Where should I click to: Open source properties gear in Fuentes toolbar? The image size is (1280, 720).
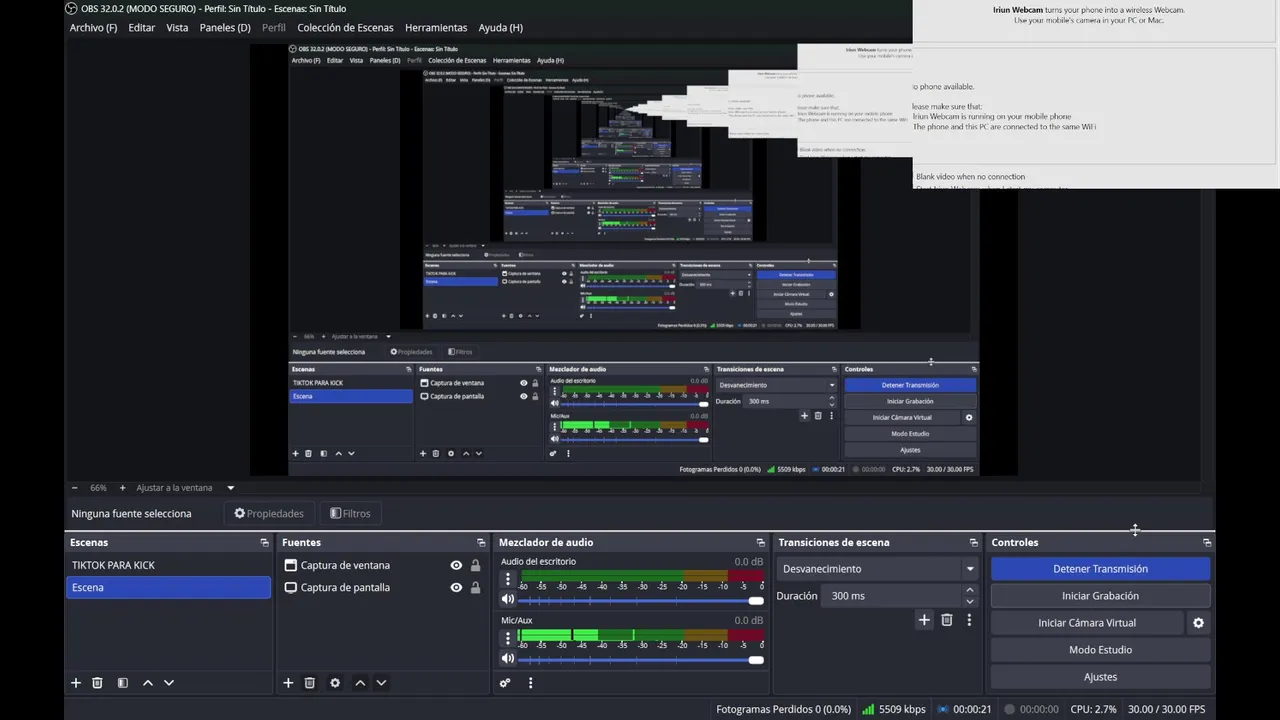click(x=335, y=683)
